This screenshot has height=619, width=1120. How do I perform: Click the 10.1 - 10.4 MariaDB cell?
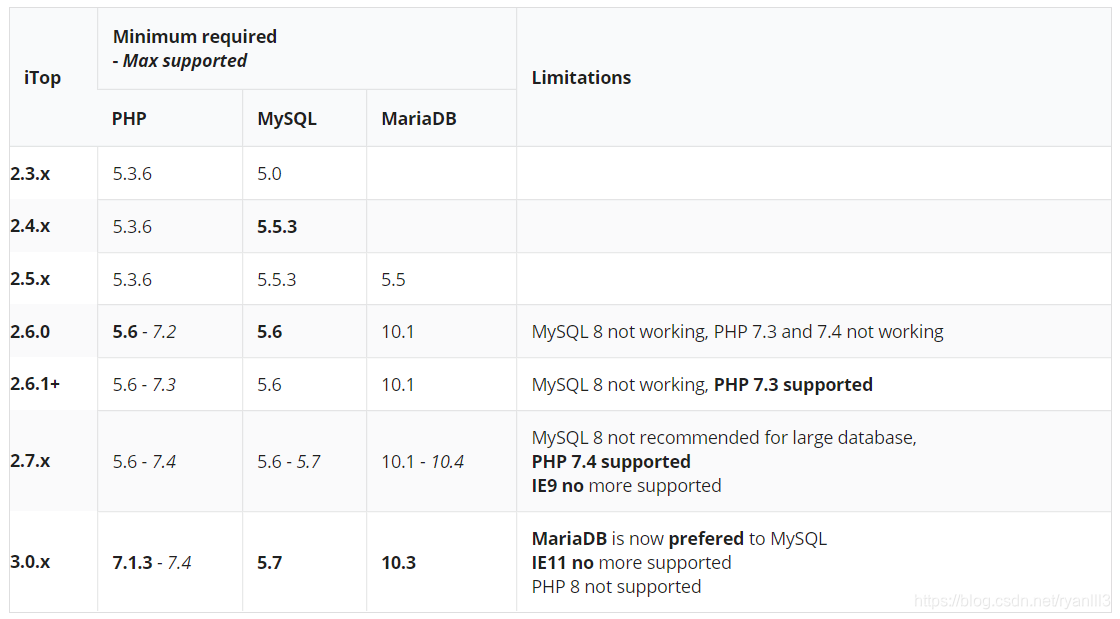pyautogui.click(x=422, y=461)
